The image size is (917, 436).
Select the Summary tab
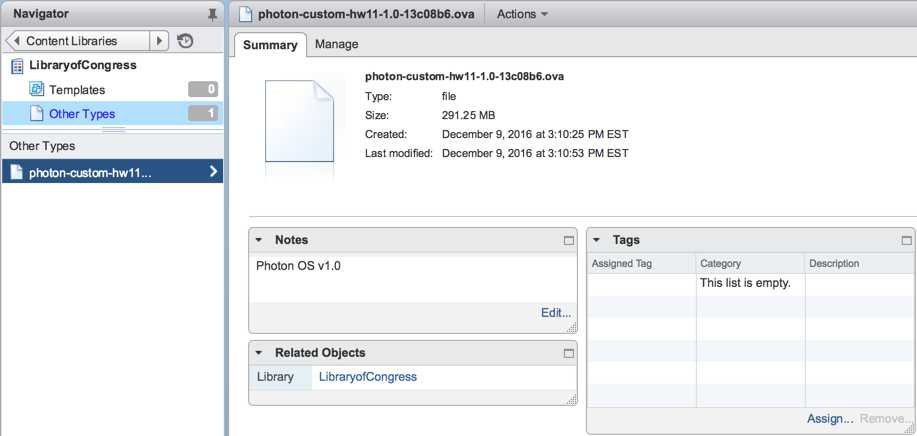[x=270, y=45]
